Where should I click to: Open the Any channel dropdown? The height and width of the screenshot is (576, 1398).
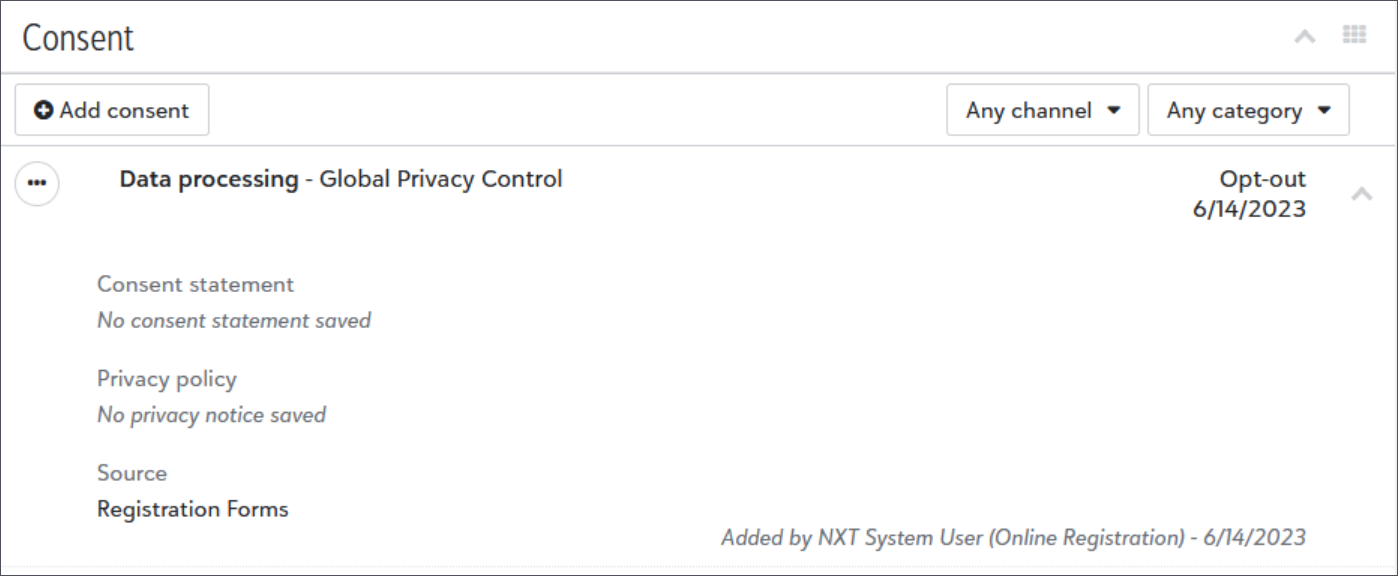1042,110
